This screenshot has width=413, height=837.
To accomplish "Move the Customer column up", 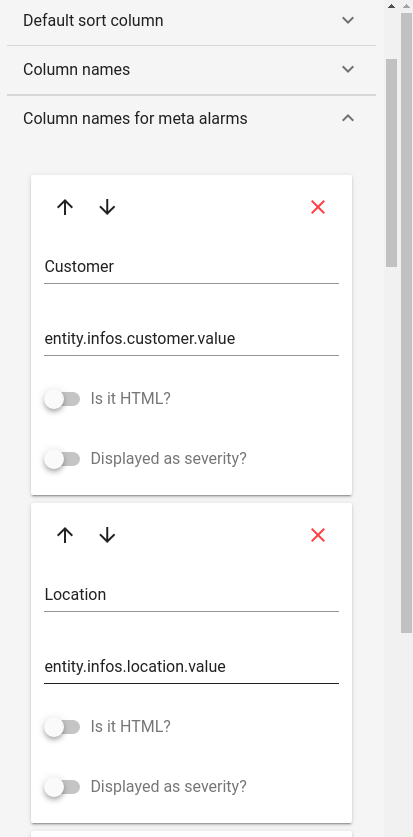I will coord(65,207).
